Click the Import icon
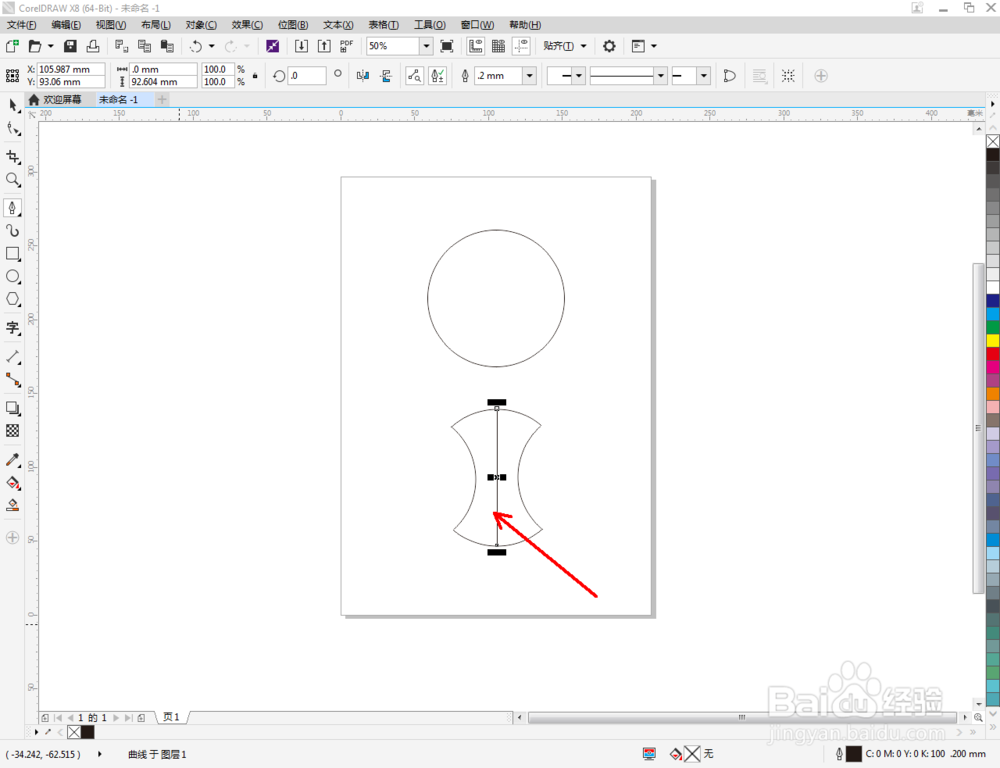This screenshot has width=1000, height=768. point(301,46)
